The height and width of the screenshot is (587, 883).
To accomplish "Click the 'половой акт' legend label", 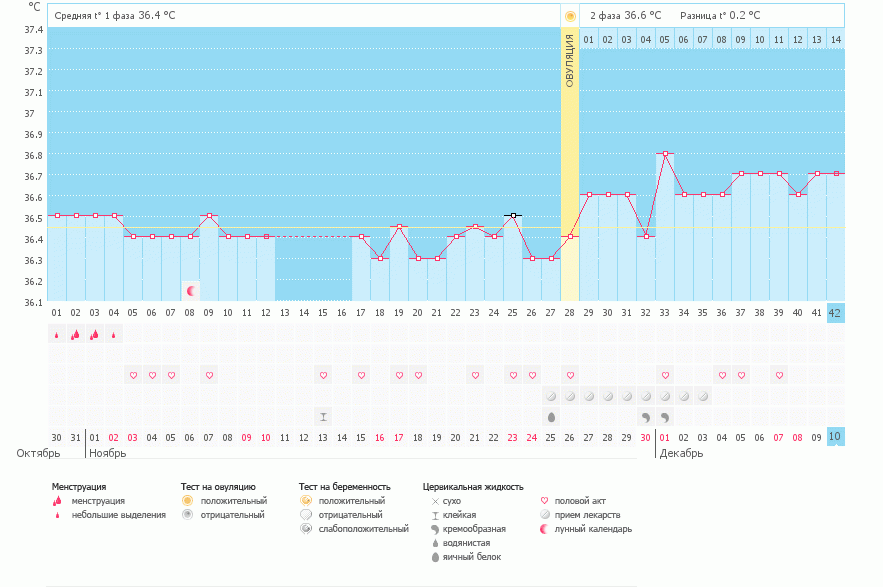I will 580,501.
